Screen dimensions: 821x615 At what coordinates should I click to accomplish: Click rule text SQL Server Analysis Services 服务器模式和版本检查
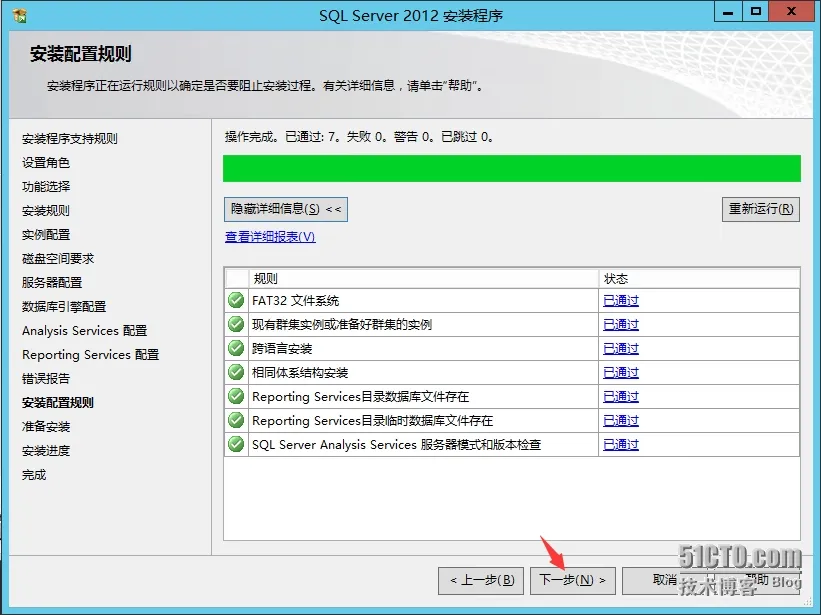(396, 445)
